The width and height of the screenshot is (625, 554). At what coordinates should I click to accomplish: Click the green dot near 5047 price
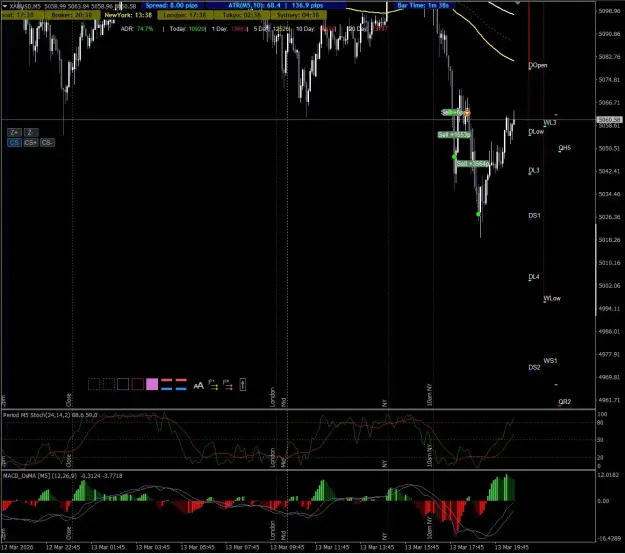coord(454,157)
